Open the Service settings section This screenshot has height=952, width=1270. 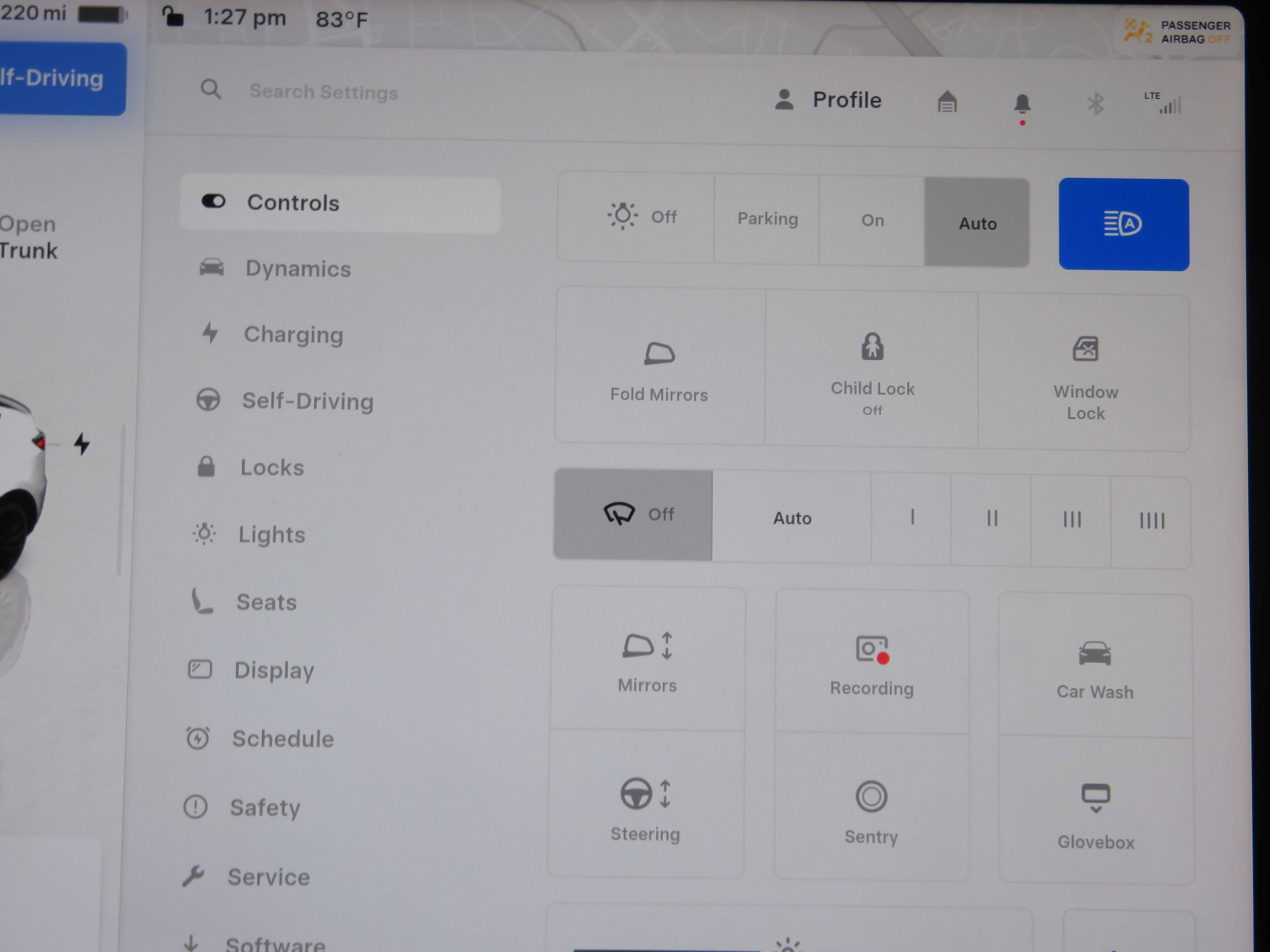coord(246,877)
